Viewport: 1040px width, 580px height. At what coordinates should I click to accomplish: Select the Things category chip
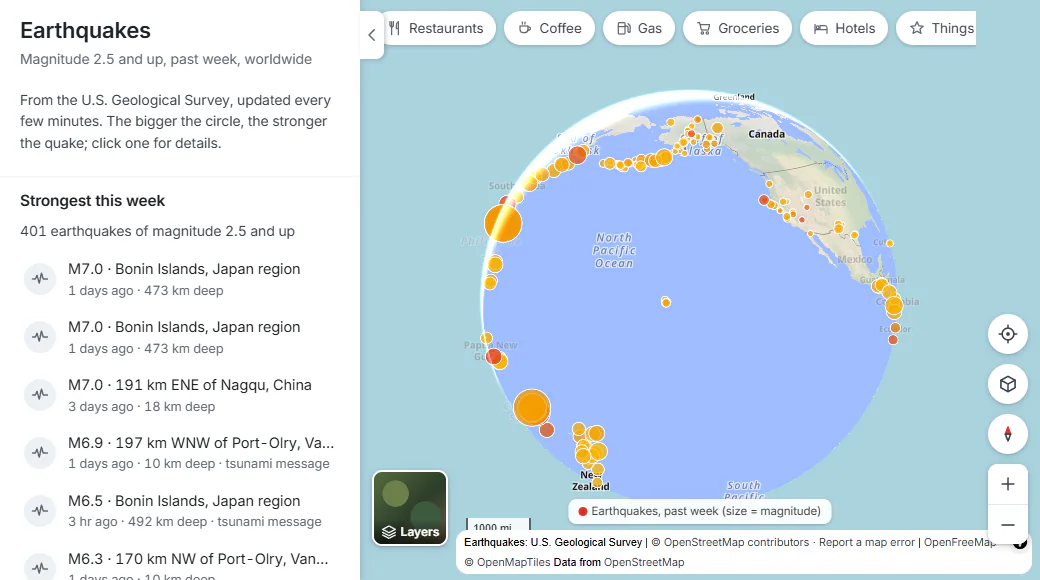point(937,29)
